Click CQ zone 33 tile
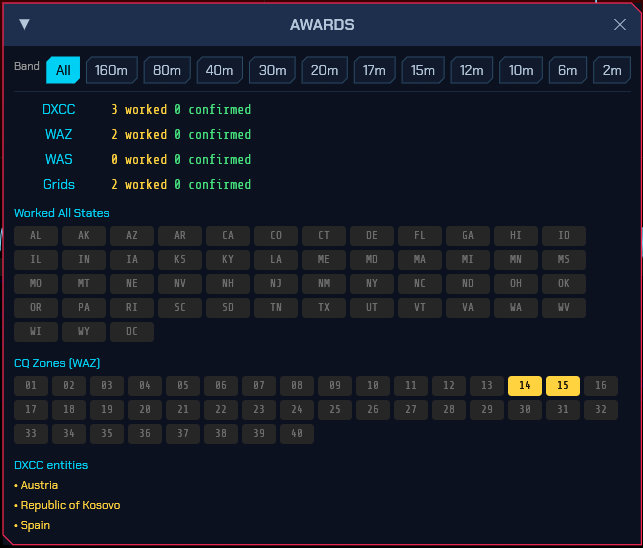Screen dimensions: 643x548 point(31,434)
